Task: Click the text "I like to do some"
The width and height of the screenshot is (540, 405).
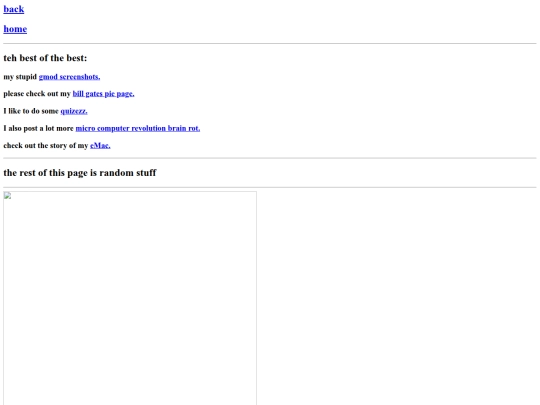Action: (x=31, y=111)
